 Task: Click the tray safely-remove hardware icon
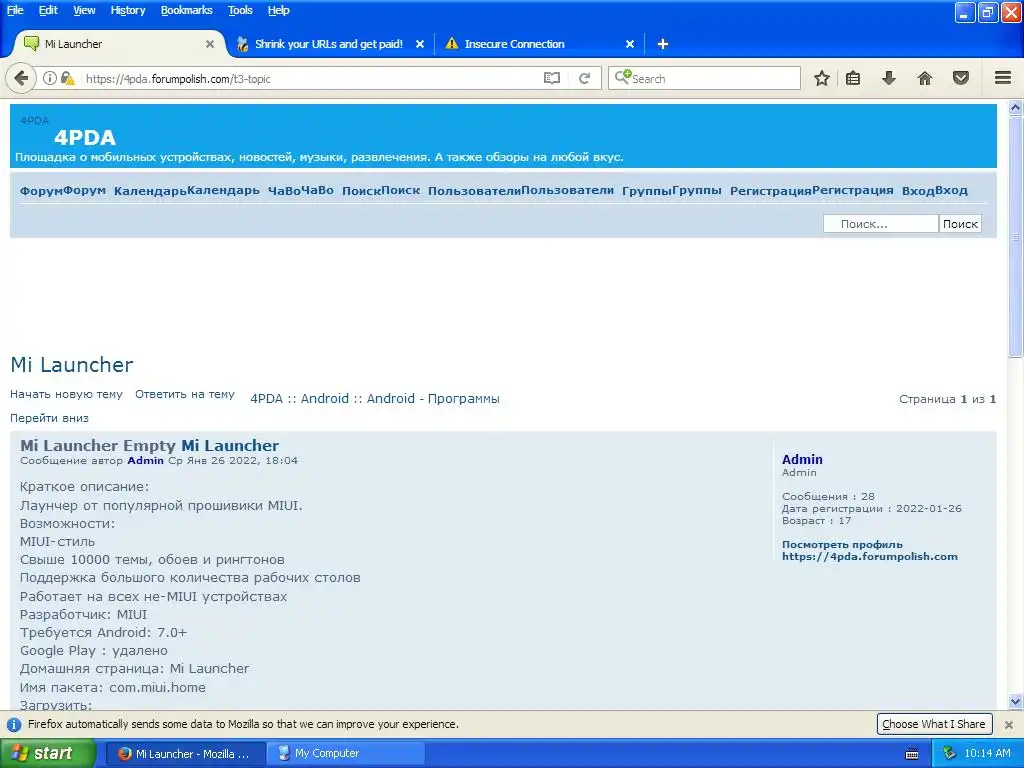coord(949,754)
